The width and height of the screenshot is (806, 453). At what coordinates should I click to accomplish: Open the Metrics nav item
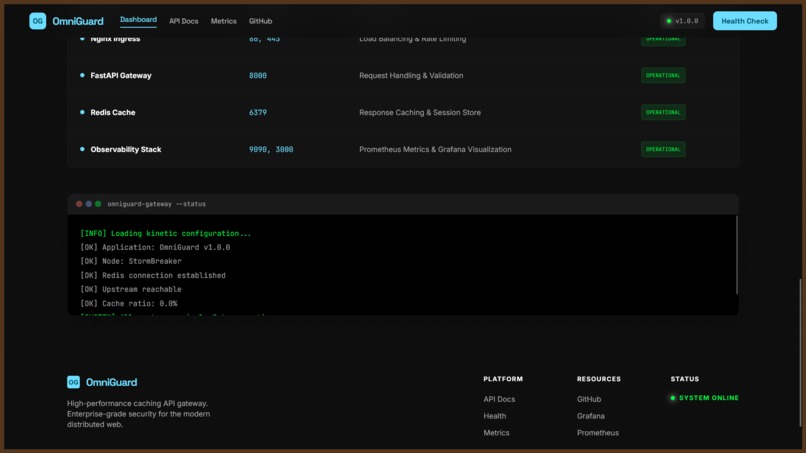tap(224, 21)
